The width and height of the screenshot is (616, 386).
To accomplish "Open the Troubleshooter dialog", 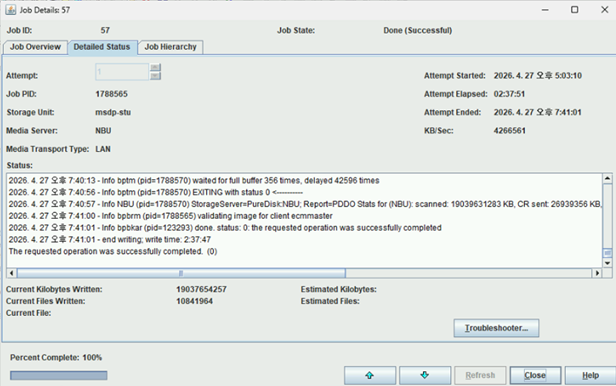I will point(496,328).
